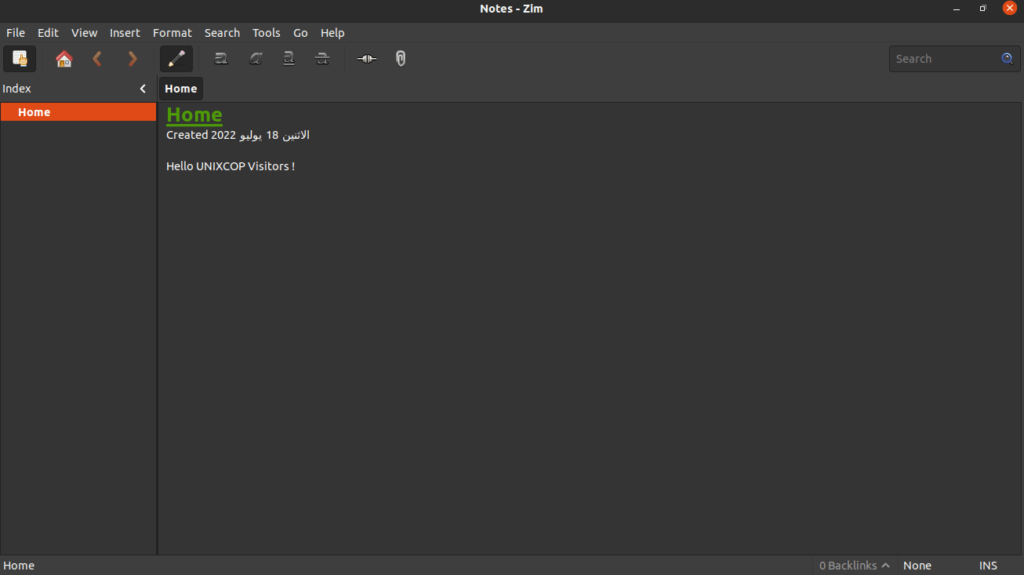
Task: Click 'Hello UNIXCOP Visitors !' text
Action: (231, 167)
